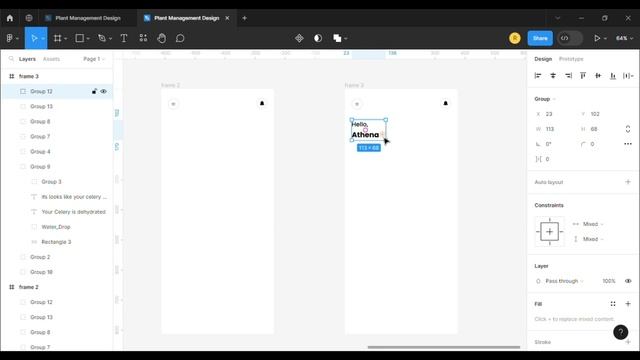Click the layer opacity 100% field

[x=609, y=281]
